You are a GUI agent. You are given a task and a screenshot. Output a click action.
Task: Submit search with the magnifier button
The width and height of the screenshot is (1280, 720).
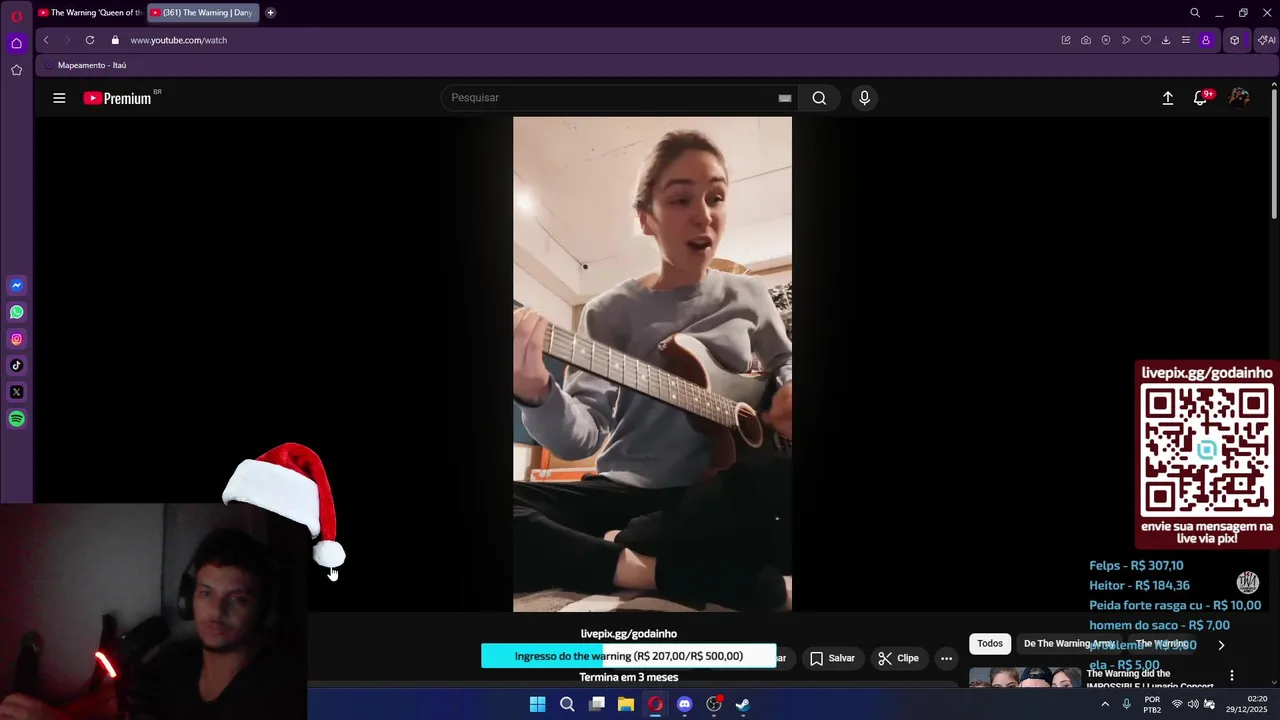(x=819, y=98)
